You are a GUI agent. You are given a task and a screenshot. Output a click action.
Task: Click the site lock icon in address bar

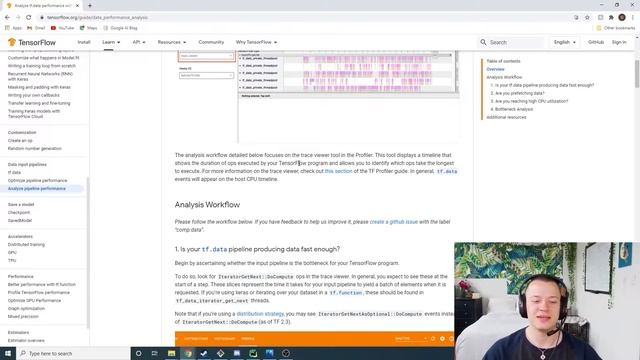point(42,18)
